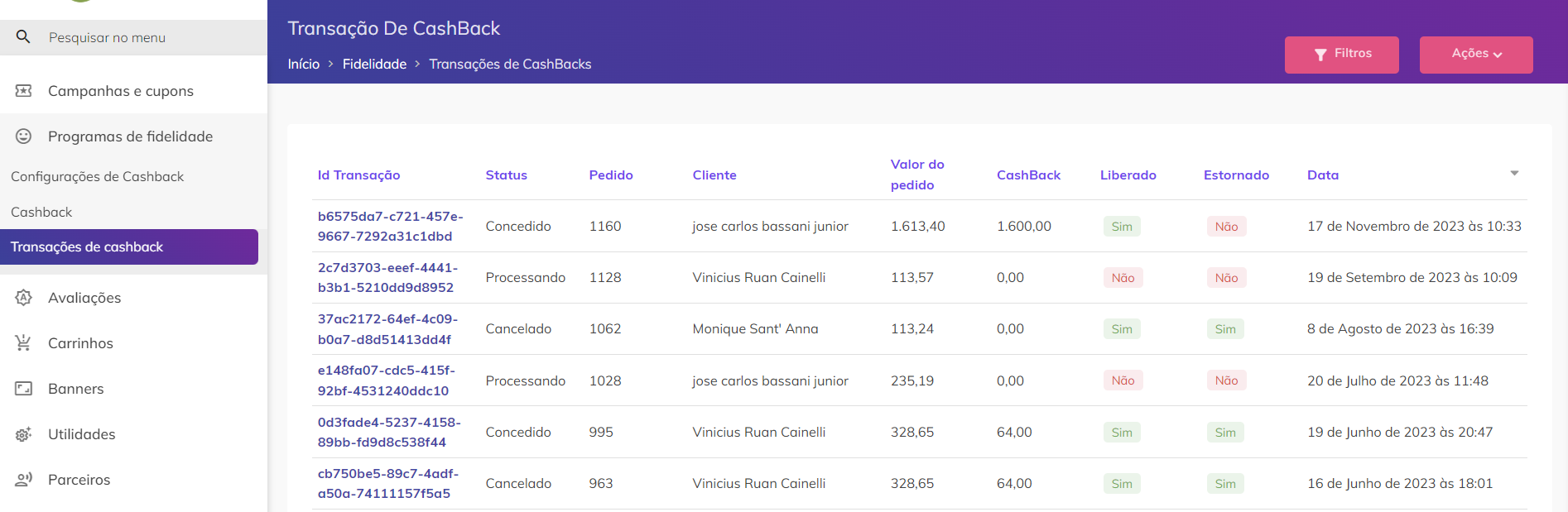
Task: Click order value 235,19 cell
Action: point(912,380)
